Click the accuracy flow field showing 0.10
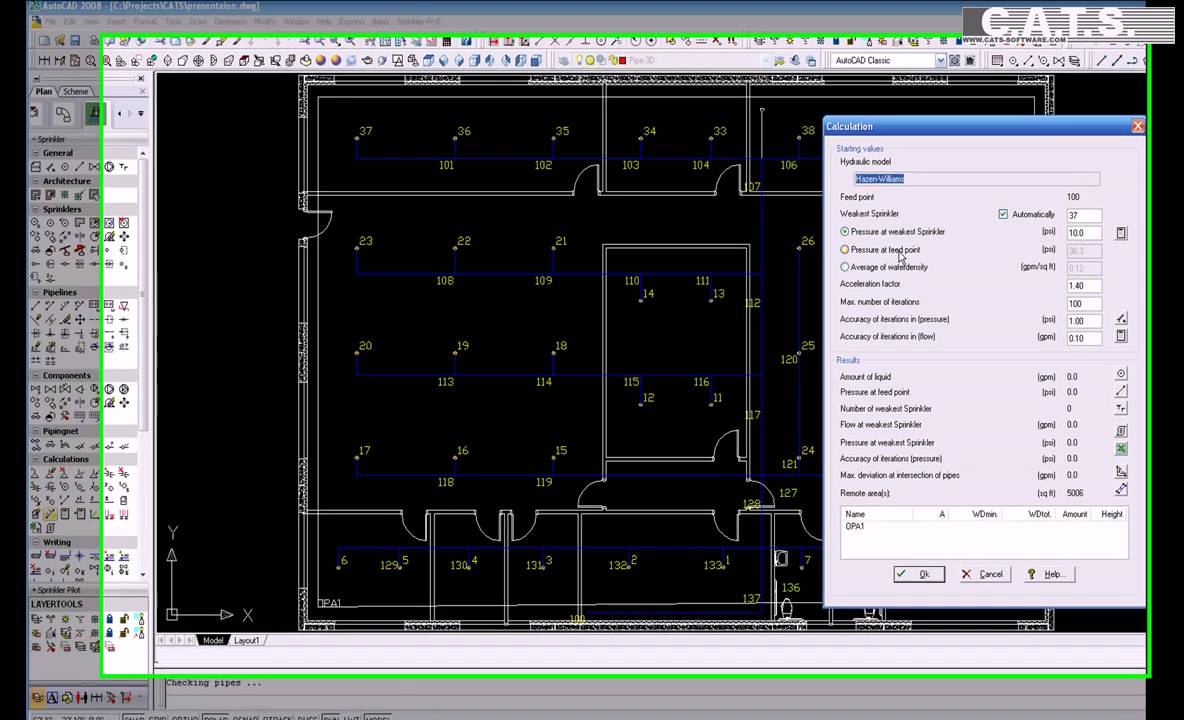Image resolution: width=1184 pixels, height=720 pixels. coord(1084,338)
